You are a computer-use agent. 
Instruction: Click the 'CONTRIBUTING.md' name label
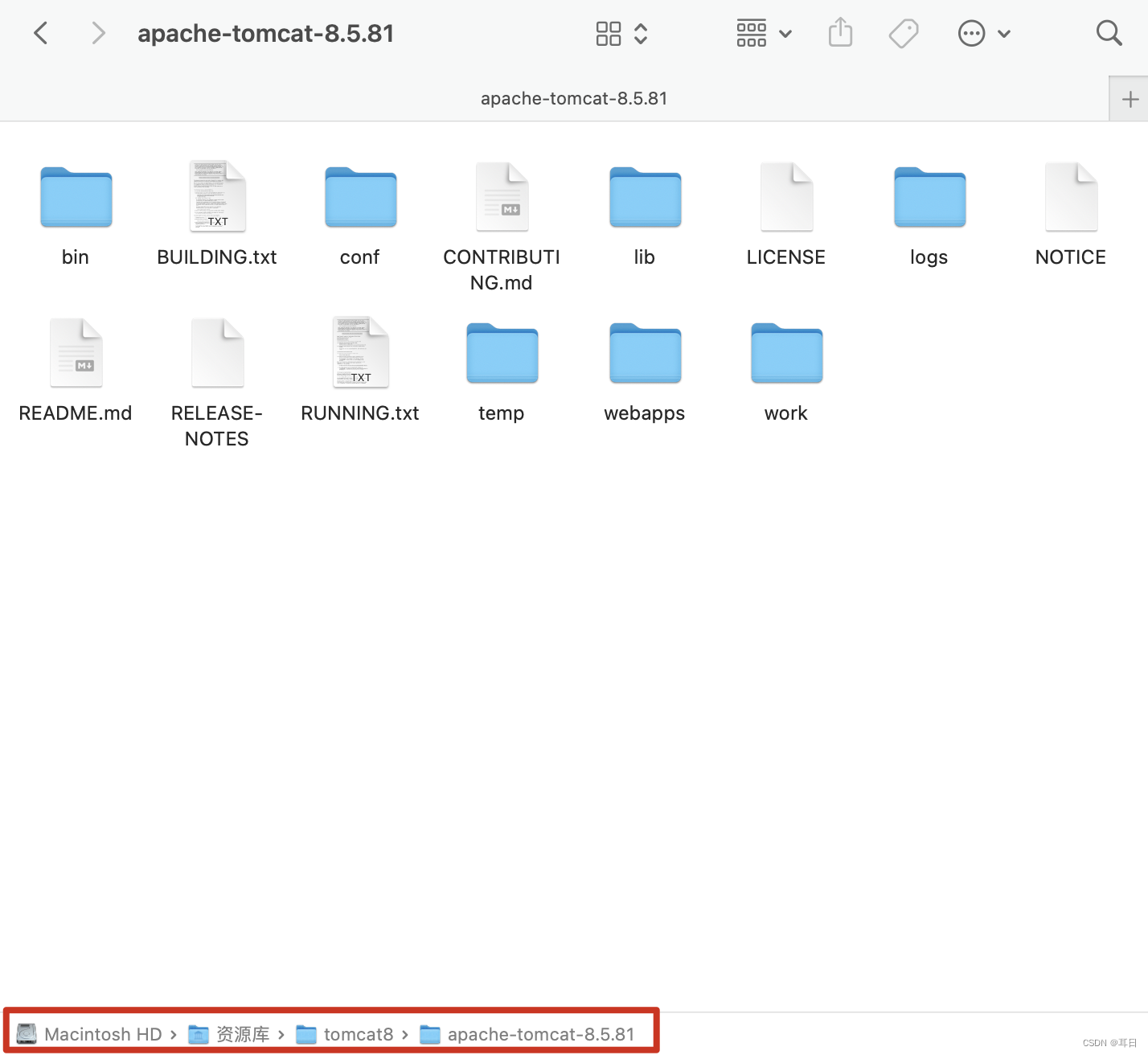point(502,270)
